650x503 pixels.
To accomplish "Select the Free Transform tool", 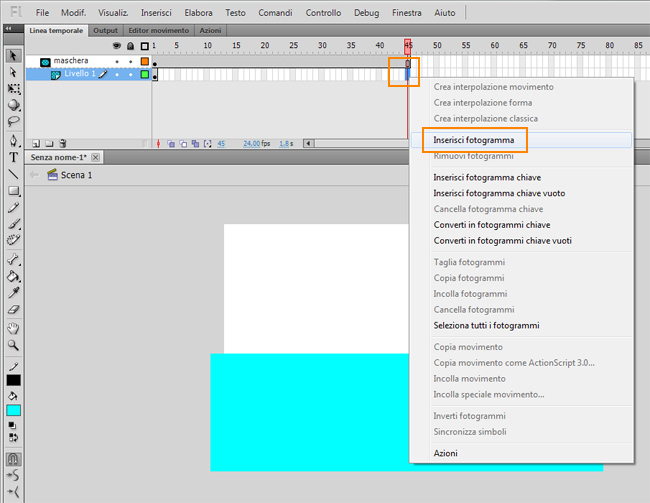I will click(13, 89).
